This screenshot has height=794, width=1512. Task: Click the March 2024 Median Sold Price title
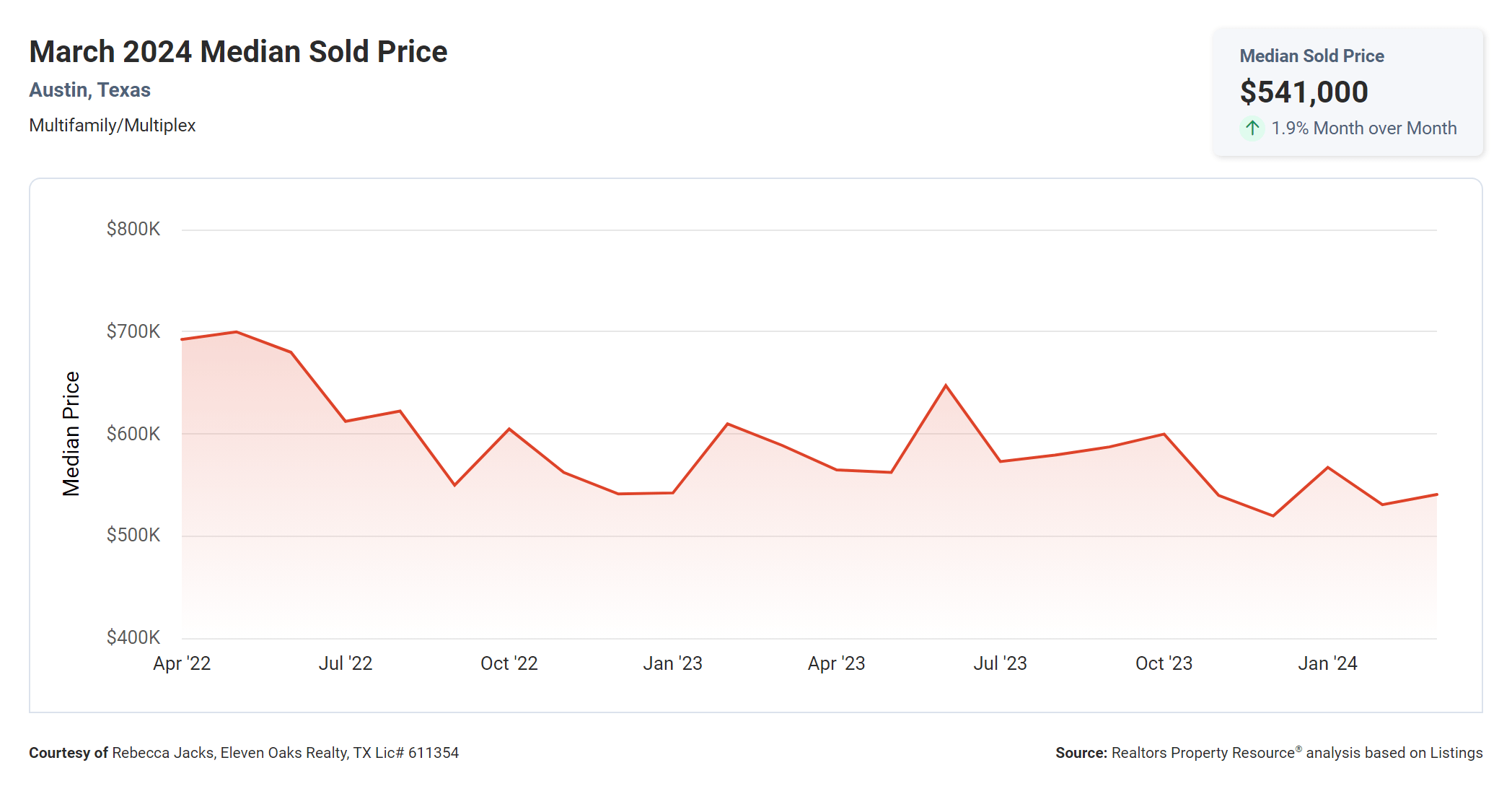[x=238, y=52]
